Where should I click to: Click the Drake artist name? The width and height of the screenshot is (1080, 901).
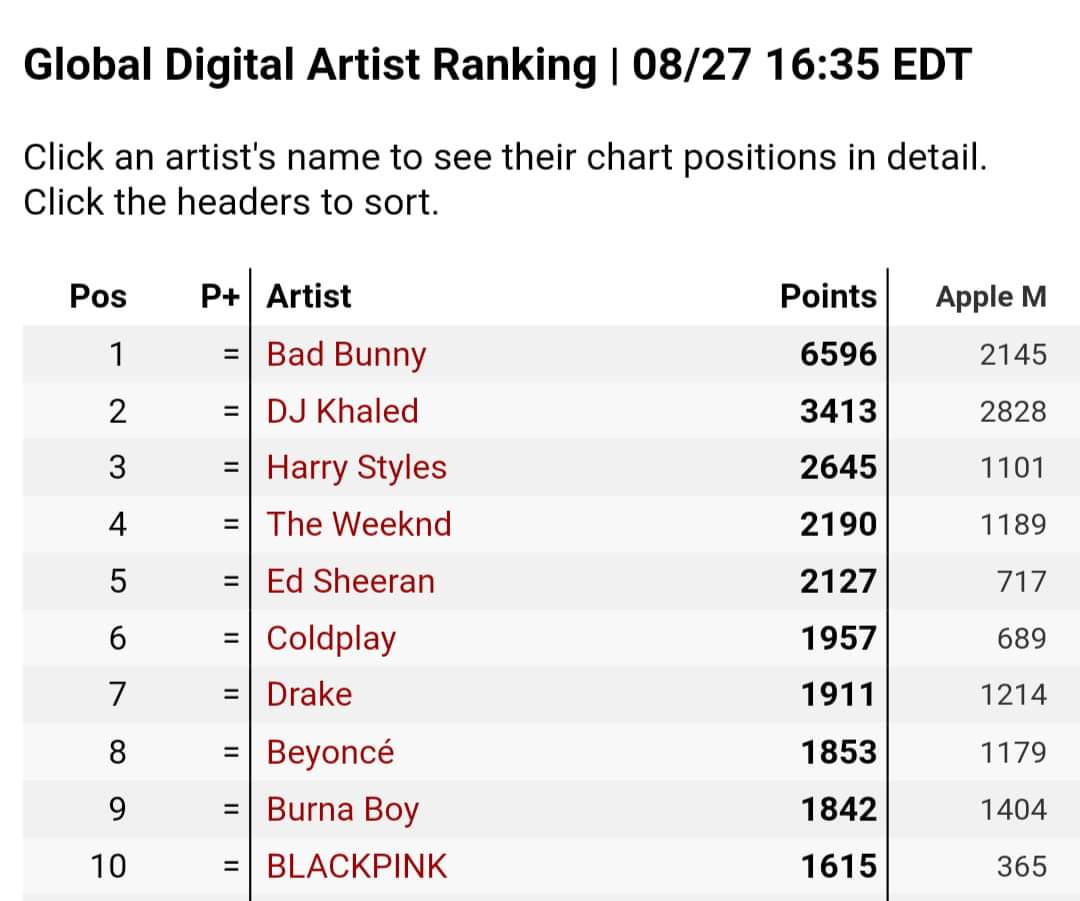(x=309, y=694)
